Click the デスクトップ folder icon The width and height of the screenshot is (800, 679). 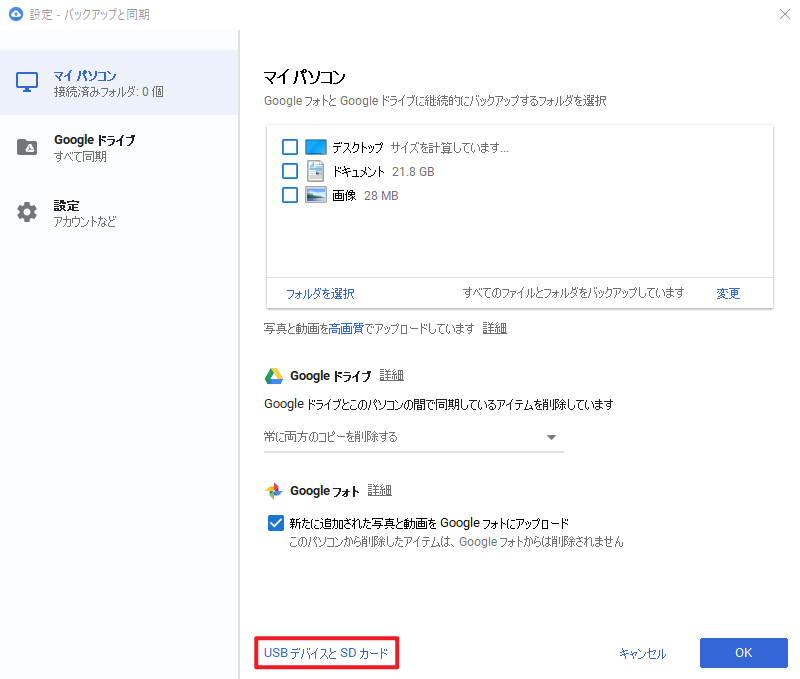pos(316,147)
